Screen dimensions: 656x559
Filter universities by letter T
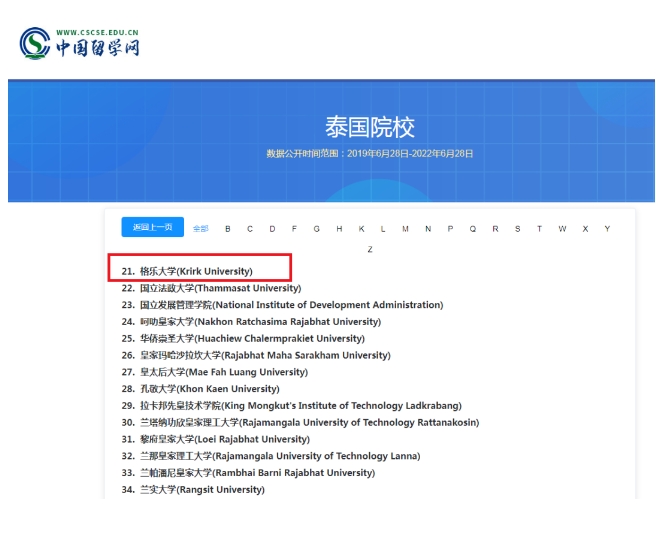tap(539, 229)
